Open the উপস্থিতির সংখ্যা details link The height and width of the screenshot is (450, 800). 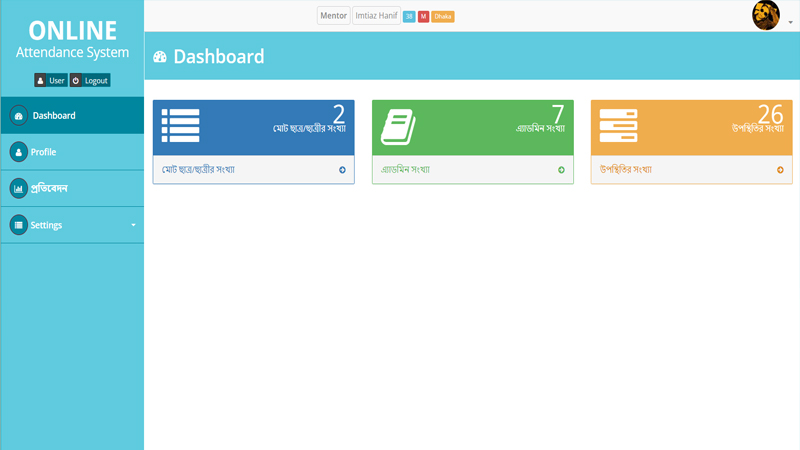point(625,170)
